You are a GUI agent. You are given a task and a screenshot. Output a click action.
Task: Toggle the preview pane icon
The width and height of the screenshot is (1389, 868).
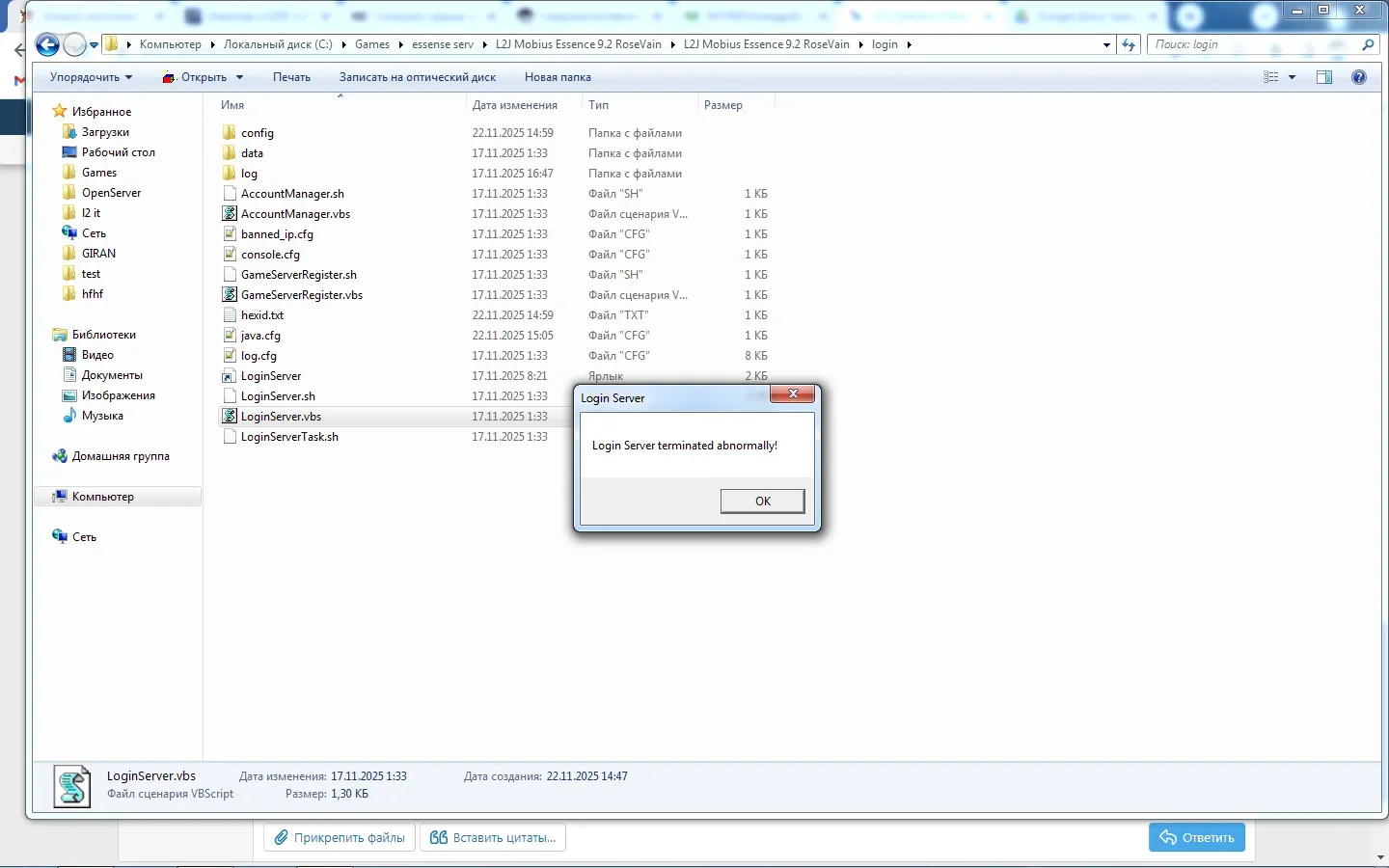click(x=1324, y=77)
